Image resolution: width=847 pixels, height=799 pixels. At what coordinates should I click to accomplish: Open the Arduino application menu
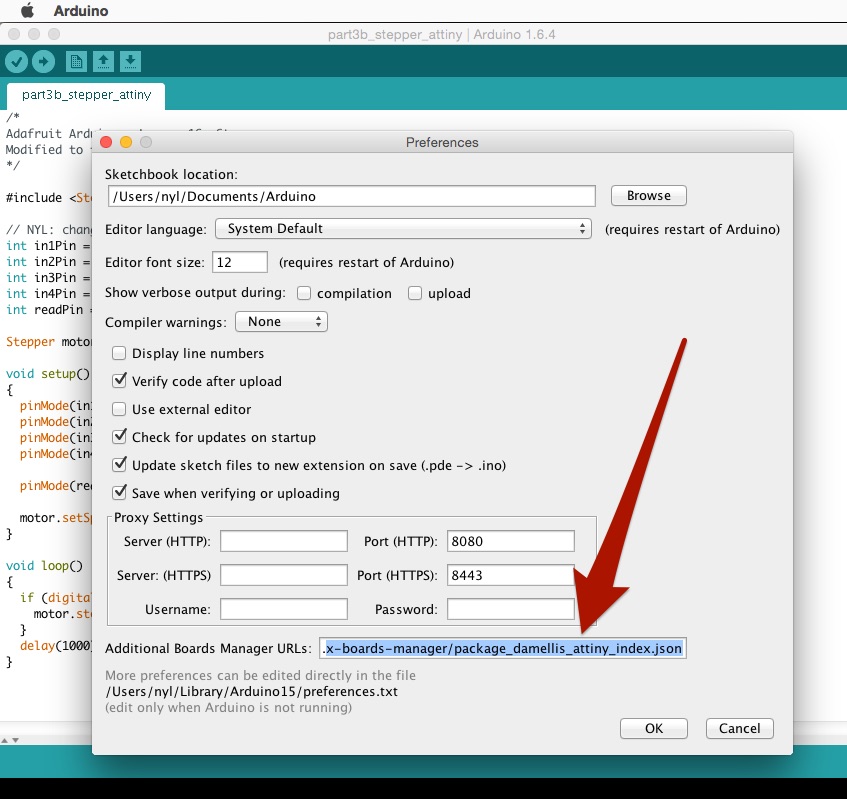pyautogui.click(x=81, y=11)
